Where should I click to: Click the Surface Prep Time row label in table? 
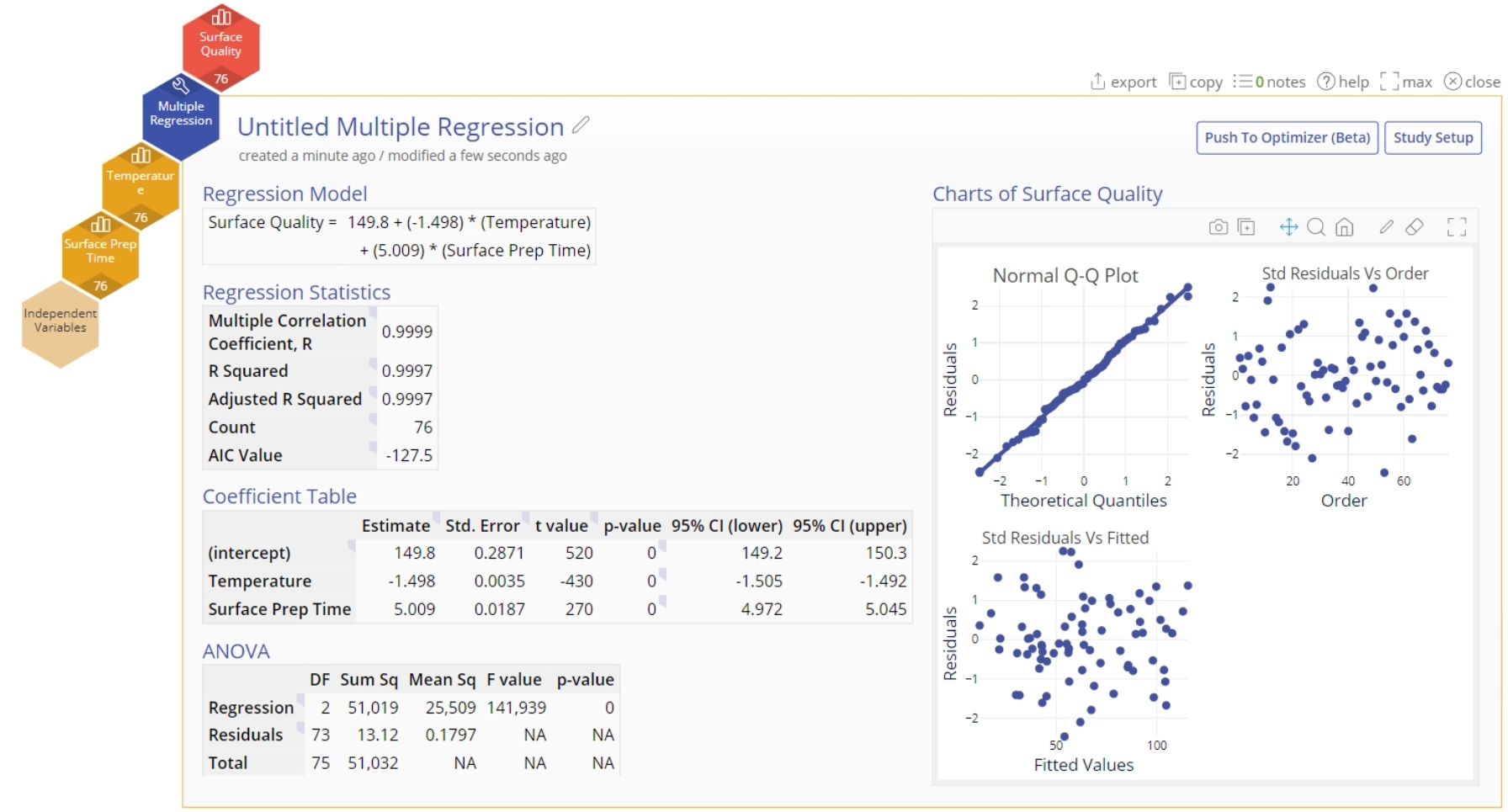click(x=279, y=609)
